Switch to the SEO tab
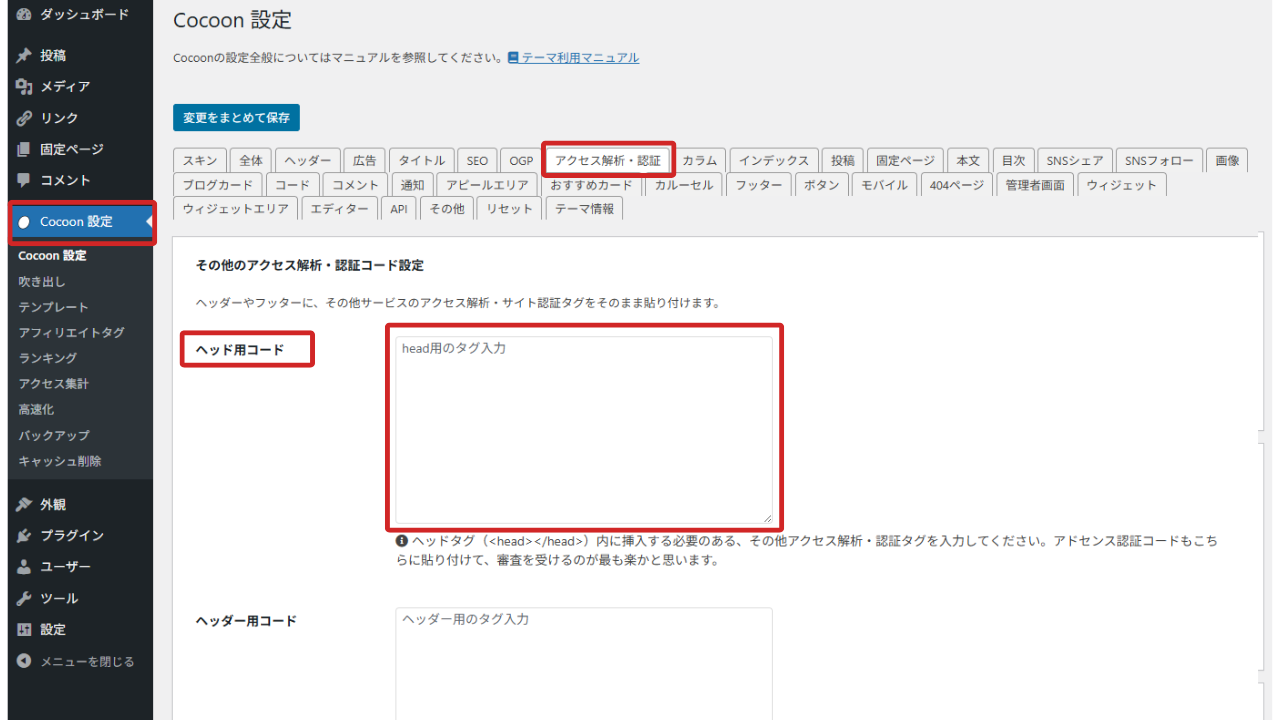Image resolution: width=1280 pixels, height=720 pixels. (477, 160)
